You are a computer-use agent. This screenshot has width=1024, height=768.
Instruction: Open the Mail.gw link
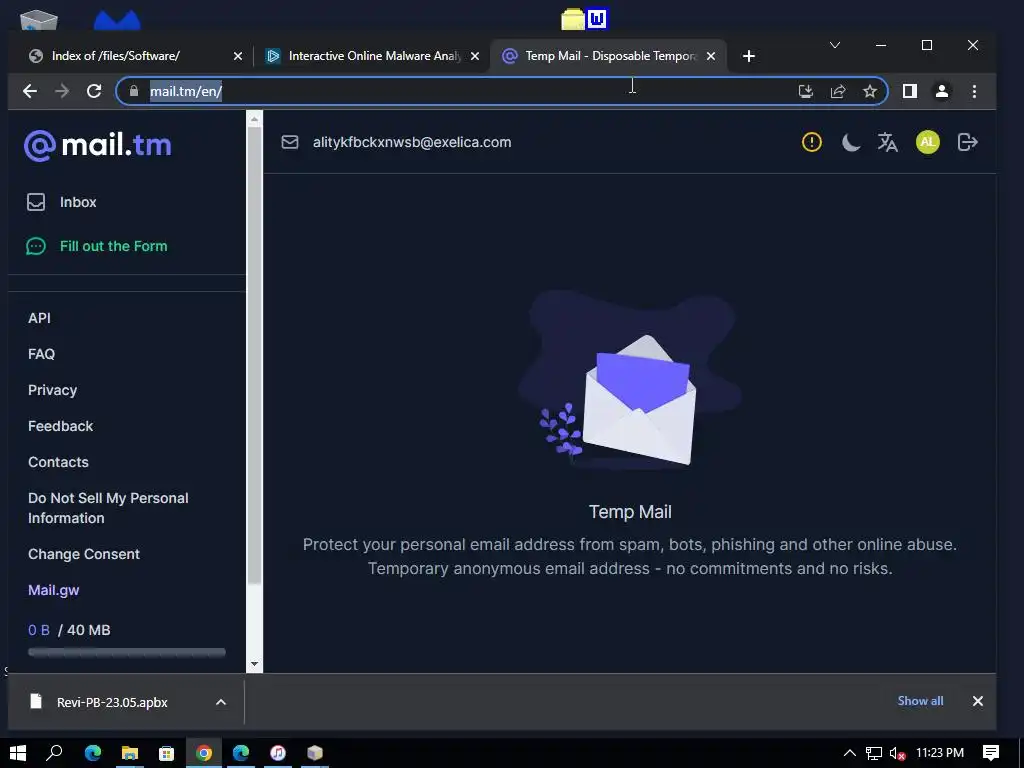point(54,590)
